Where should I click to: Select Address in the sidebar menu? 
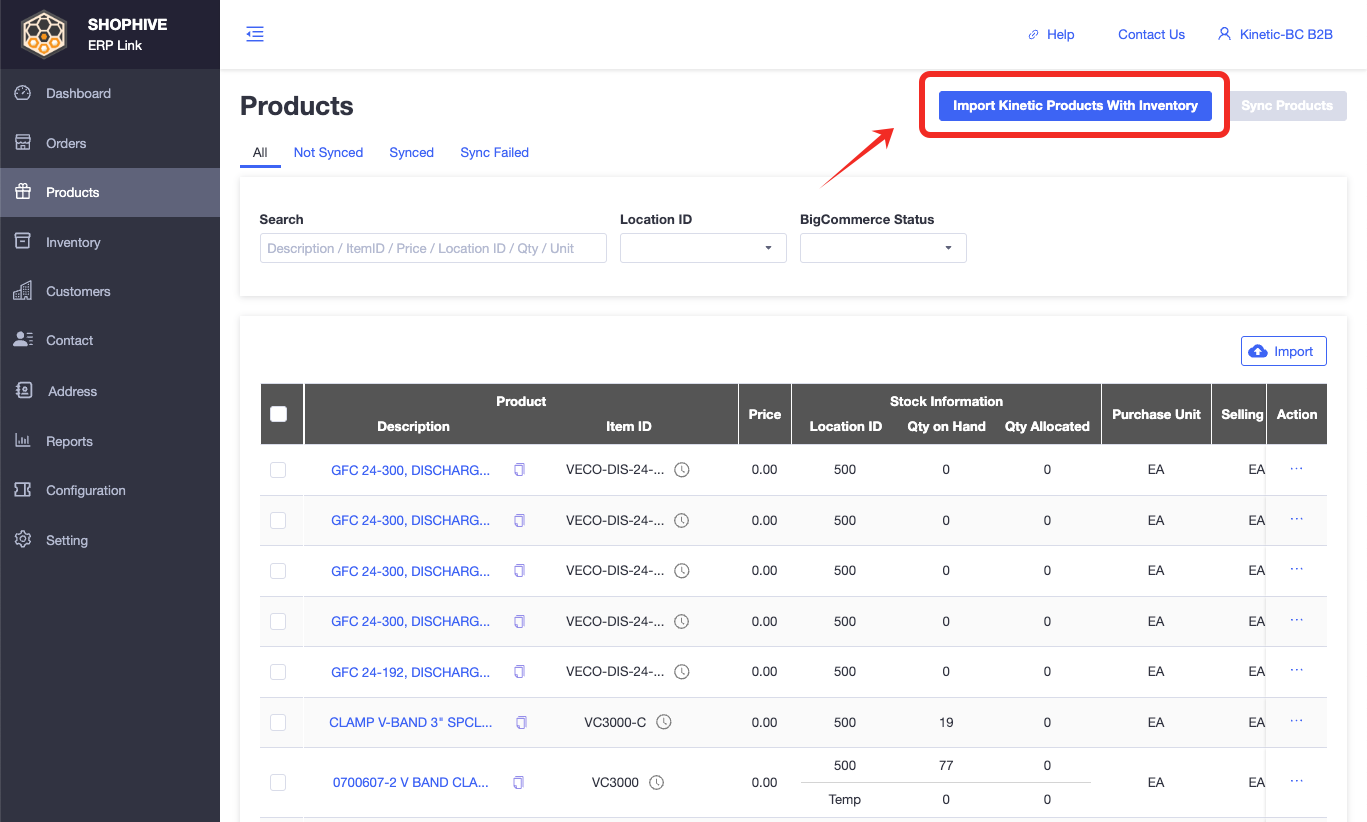pos(110,391)
